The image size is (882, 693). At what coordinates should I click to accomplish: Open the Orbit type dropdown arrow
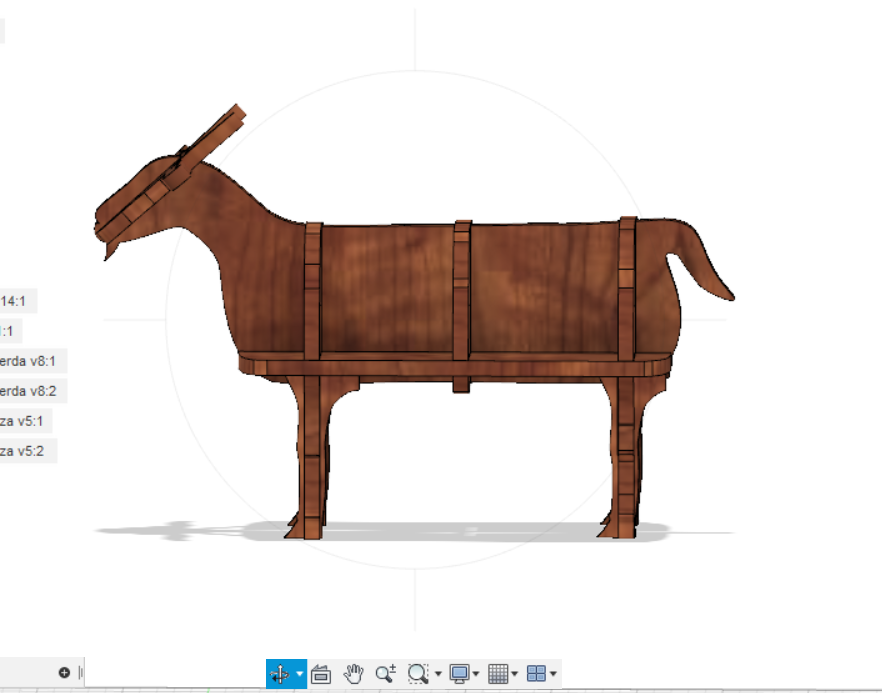(x=300, y=673)
